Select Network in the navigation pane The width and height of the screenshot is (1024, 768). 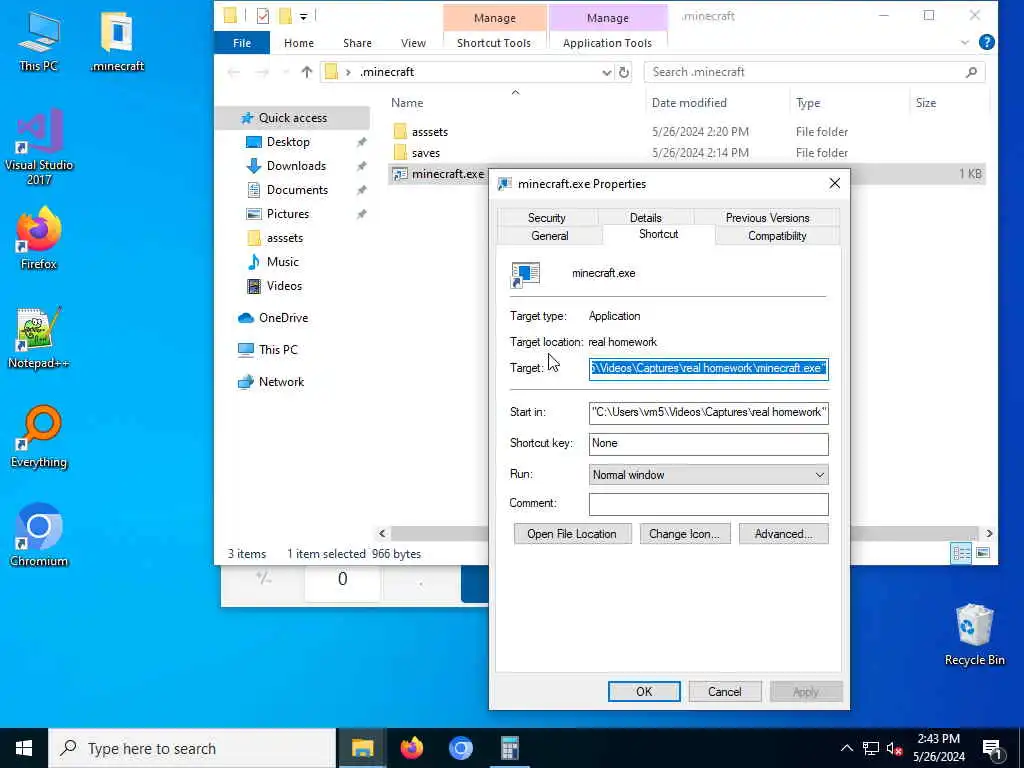(x=281, y=382)
